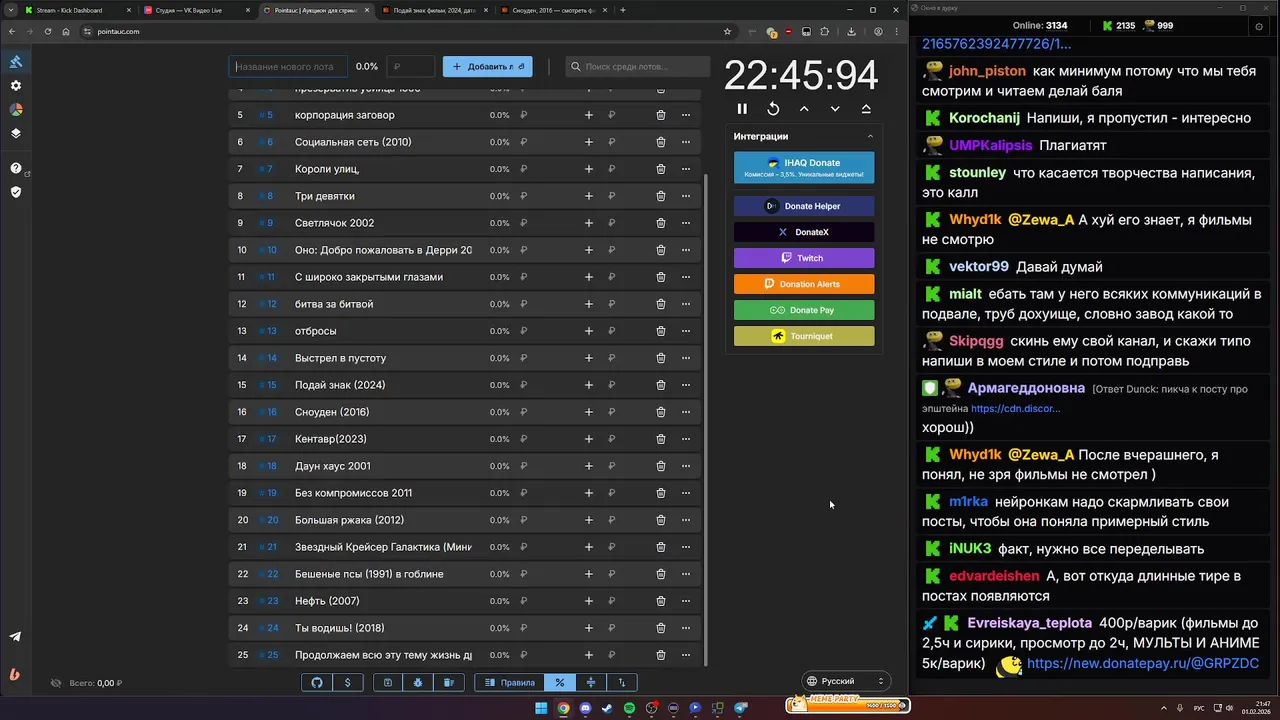Open a new browser tab

tap(623, 10)
